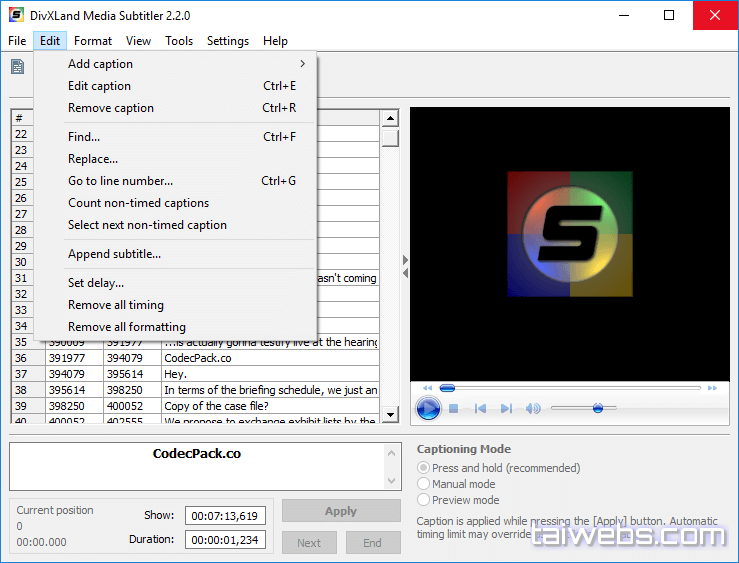Click the fast-forward double-arrow icon

712,388
